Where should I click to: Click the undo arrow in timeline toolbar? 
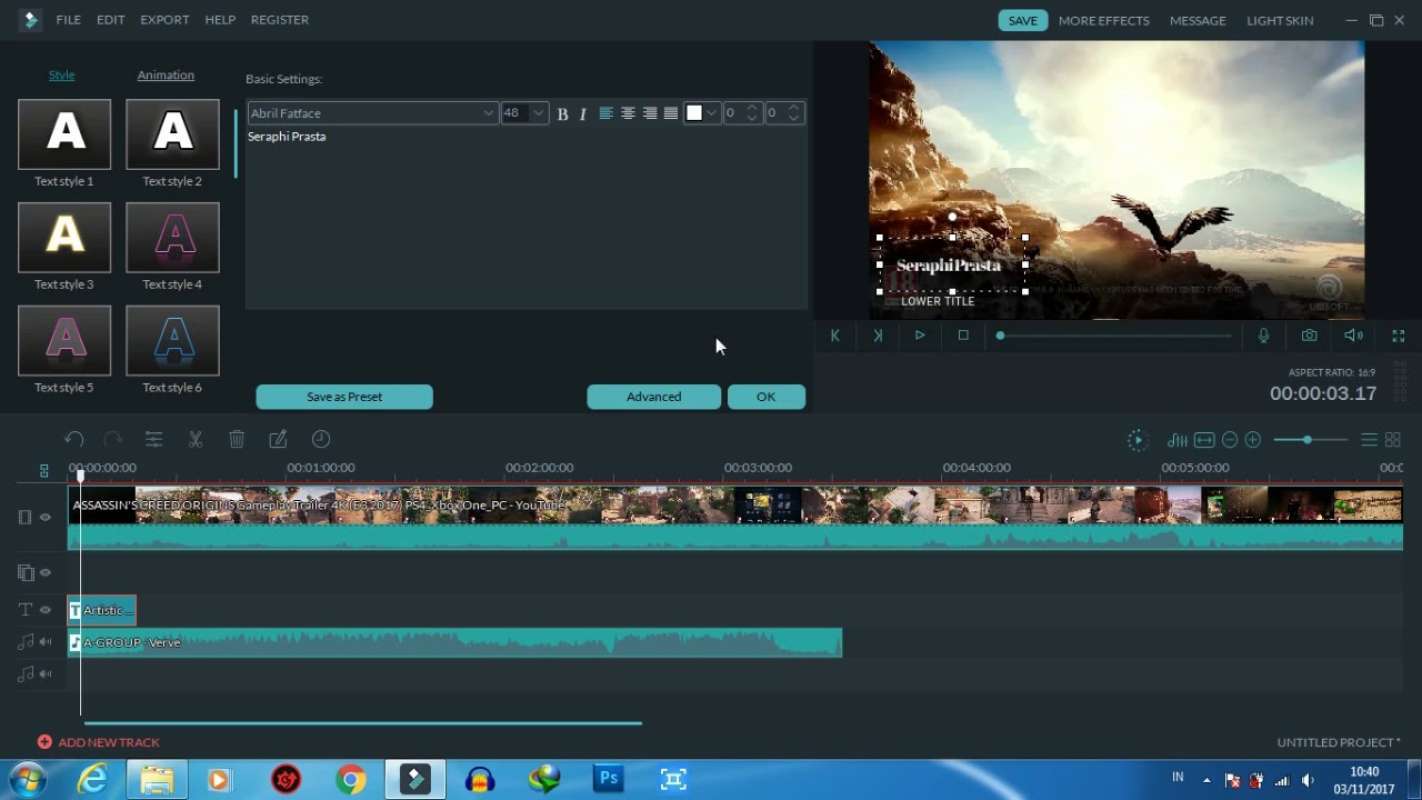pos(74,440)
